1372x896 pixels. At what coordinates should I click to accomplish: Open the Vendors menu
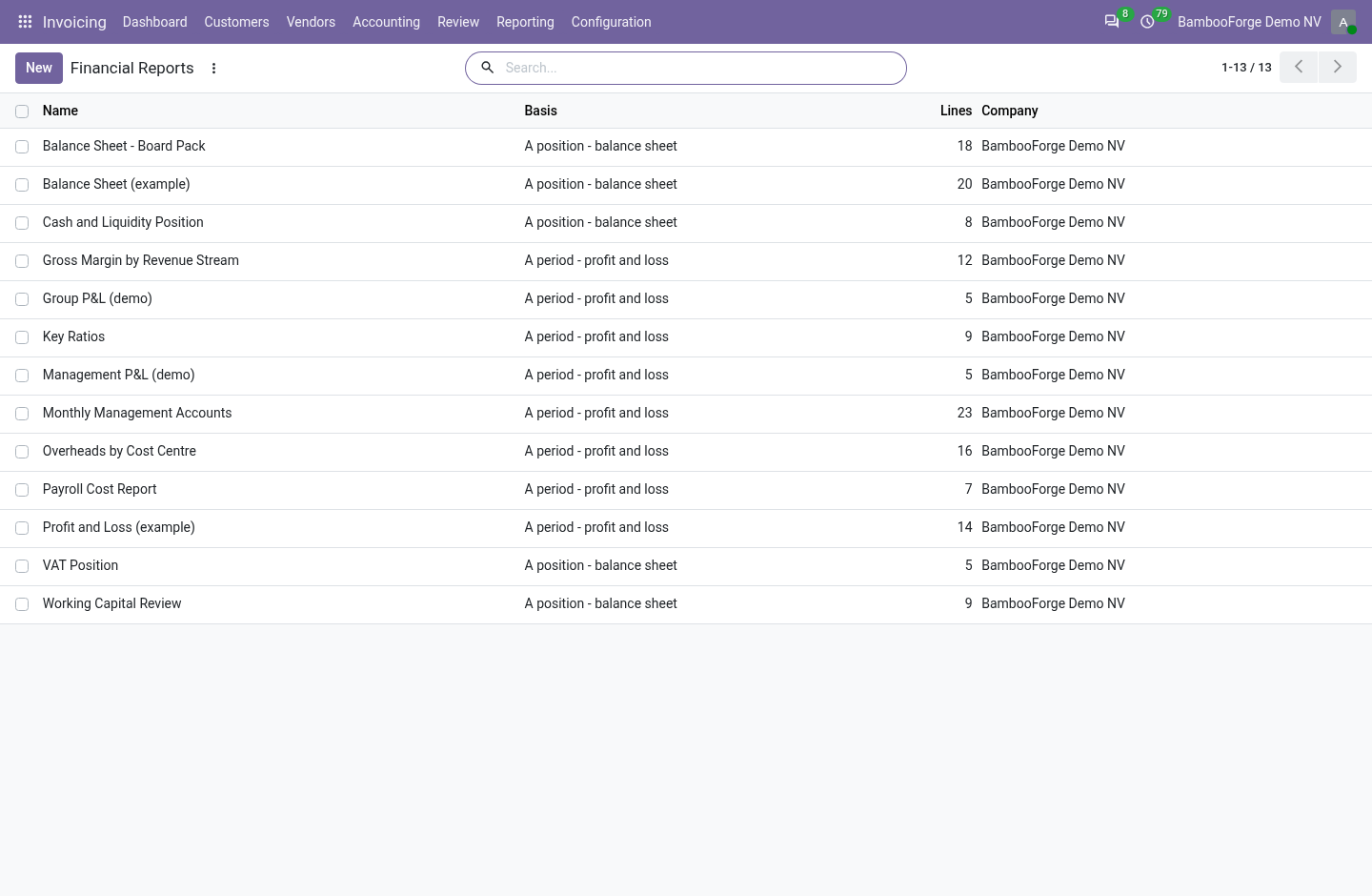[311, 22]
